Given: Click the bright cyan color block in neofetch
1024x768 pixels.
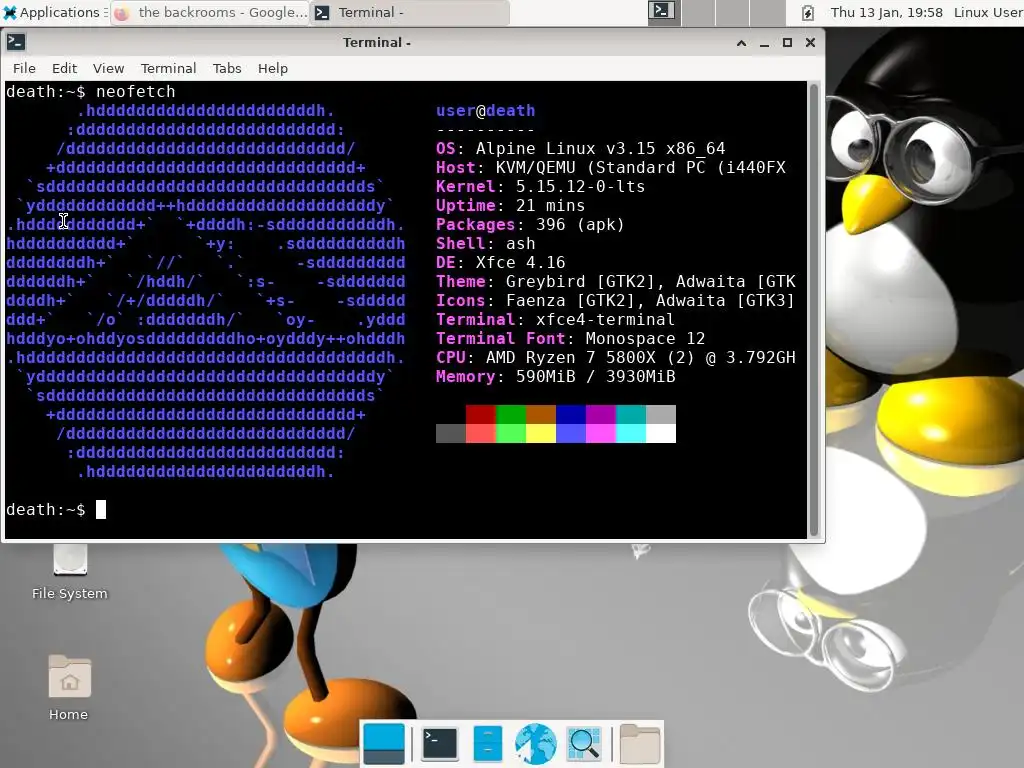Looking at the screenshot, I should pyautogui.click(x=631, y=433).
